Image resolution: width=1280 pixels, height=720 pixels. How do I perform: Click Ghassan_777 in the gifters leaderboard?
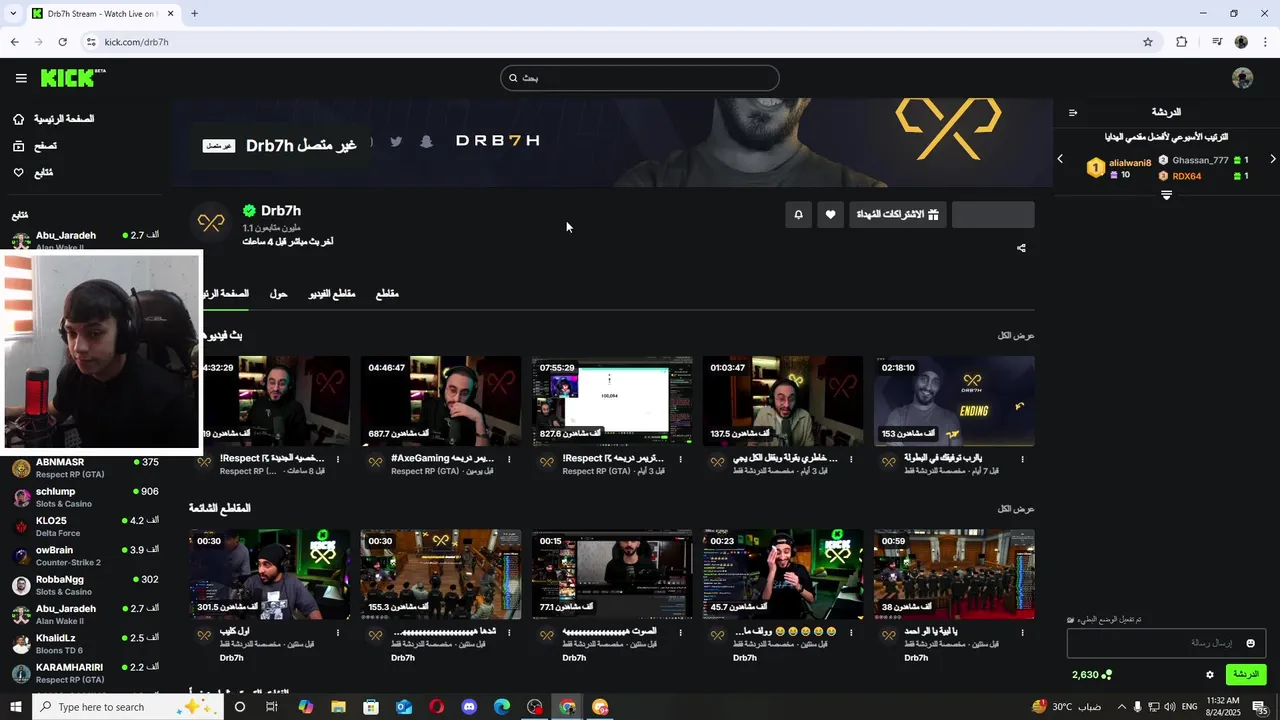[x=1201, y=160]
